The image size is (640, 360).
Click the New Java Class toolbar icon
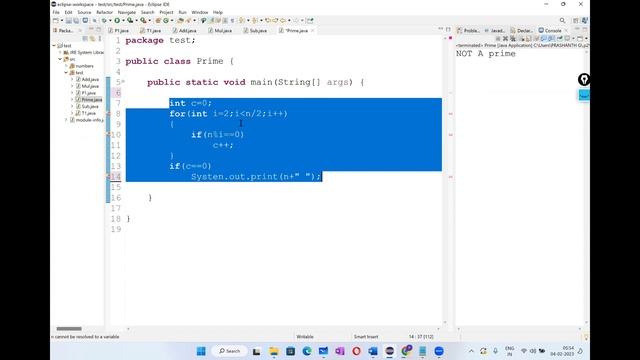point(166,20)
